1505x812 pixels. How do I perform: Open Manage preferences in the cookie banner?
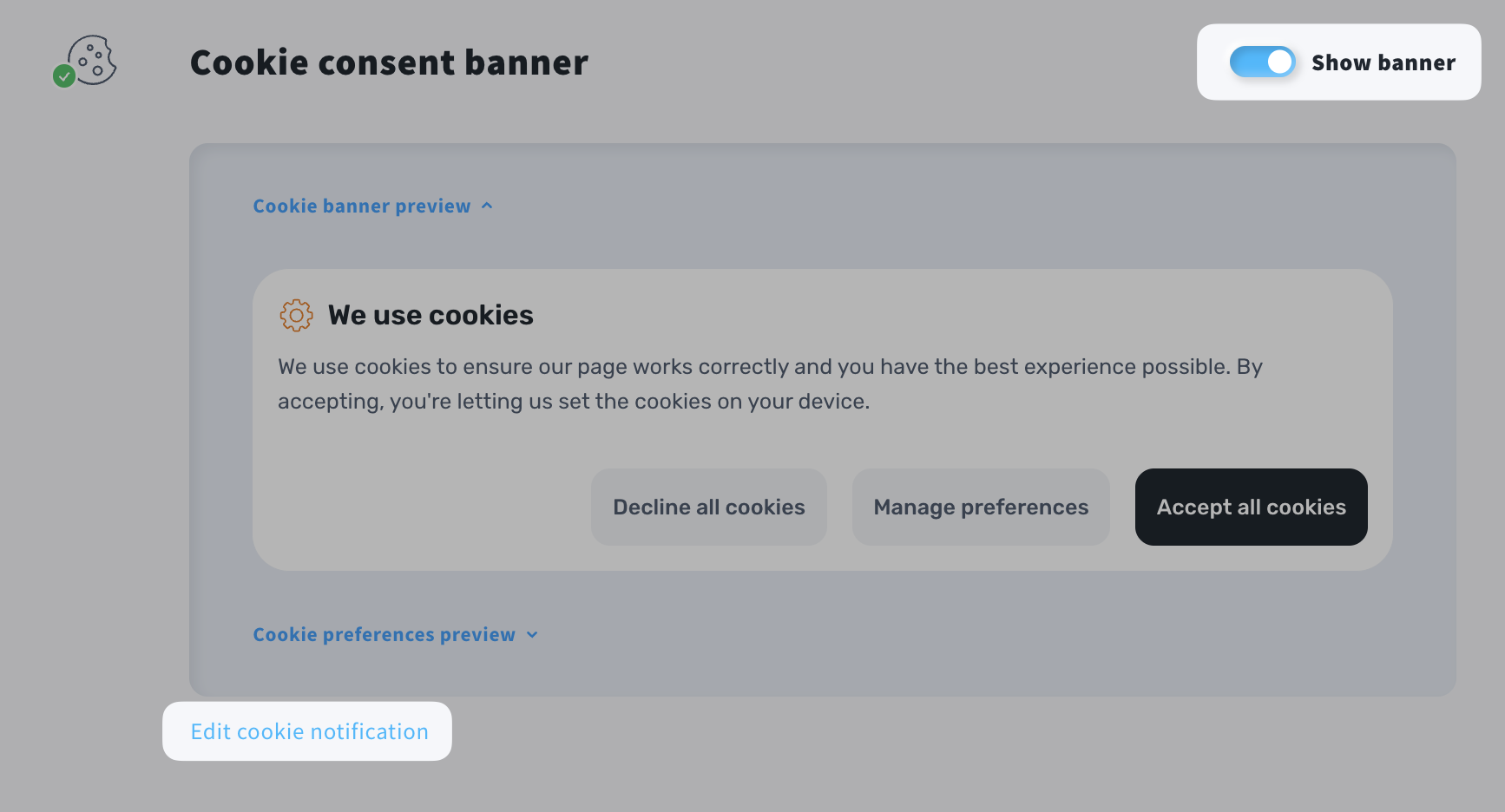(981, 507)
